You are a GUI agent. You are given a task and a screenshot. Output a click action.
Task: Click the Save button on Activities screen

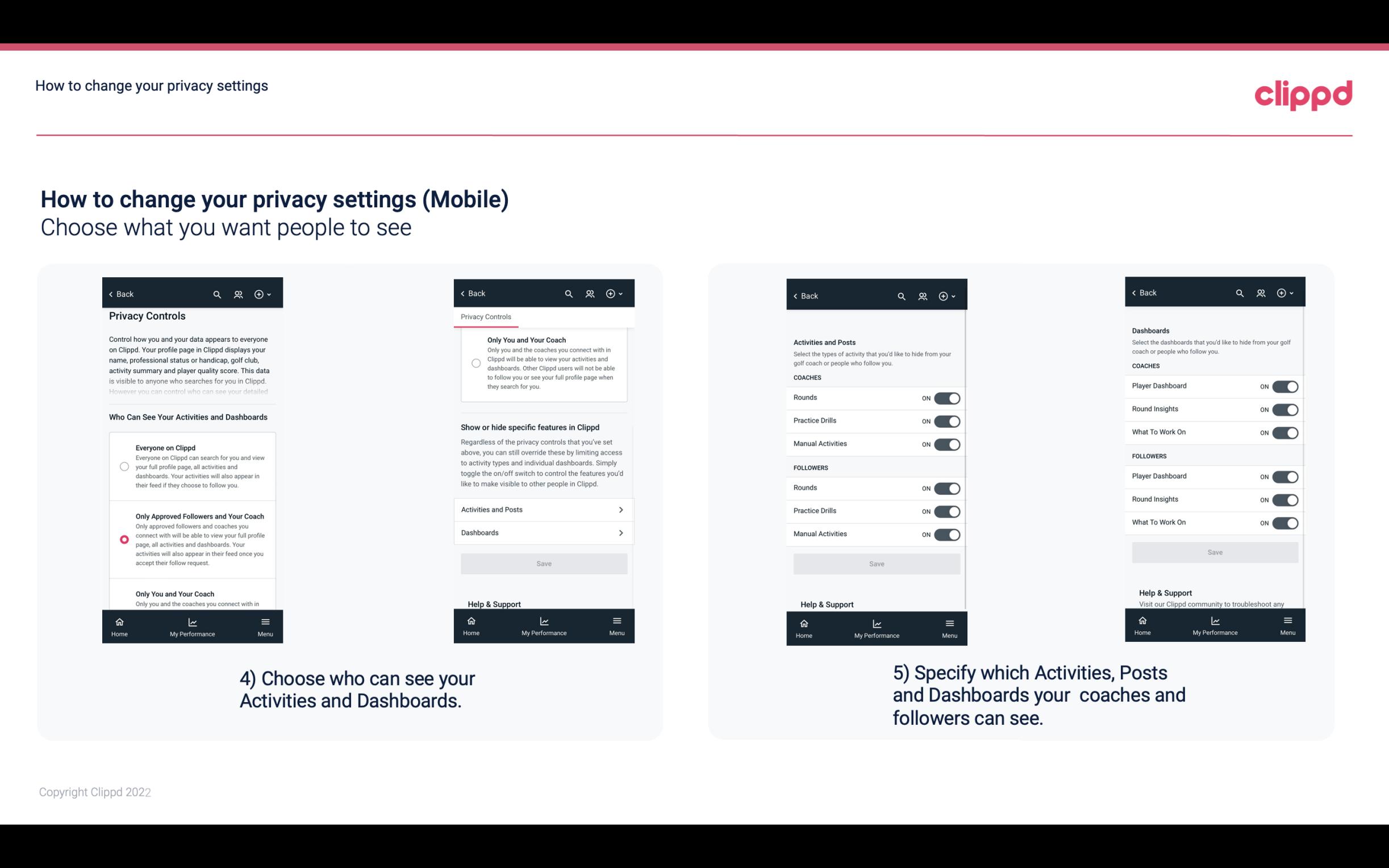point(876,563)
